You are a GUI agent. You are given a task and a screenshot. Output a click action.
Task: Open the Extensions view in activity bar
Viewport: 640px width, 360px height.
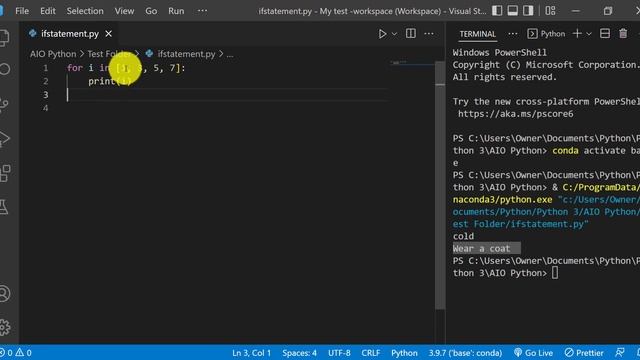click(x=5, y=173)
